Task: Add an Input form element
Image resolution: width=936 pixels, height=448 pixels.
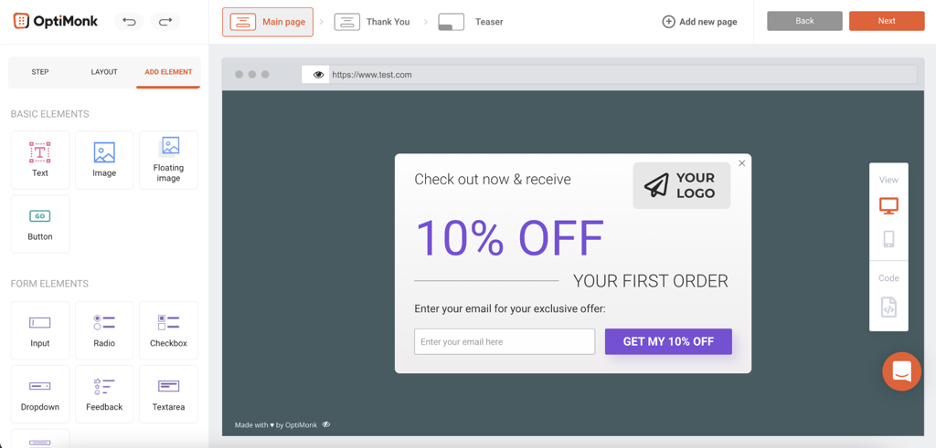Action: pos(40,330)
